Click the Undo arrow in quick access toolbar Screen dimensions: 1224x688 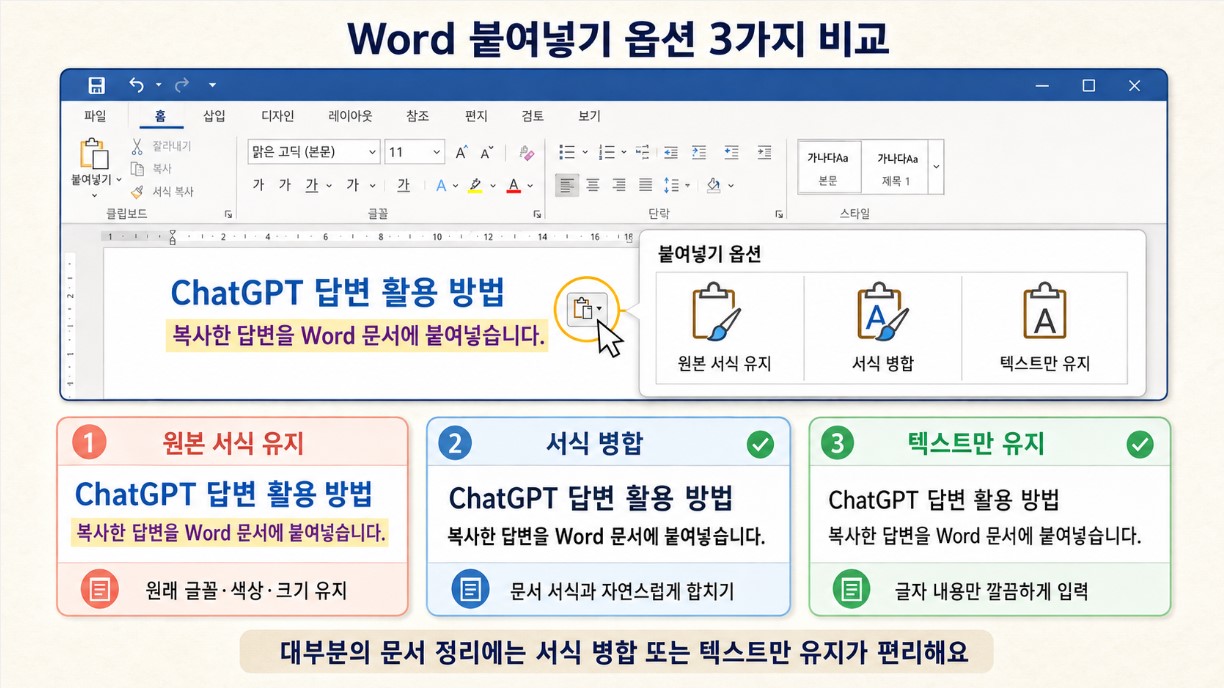point(137,85)
